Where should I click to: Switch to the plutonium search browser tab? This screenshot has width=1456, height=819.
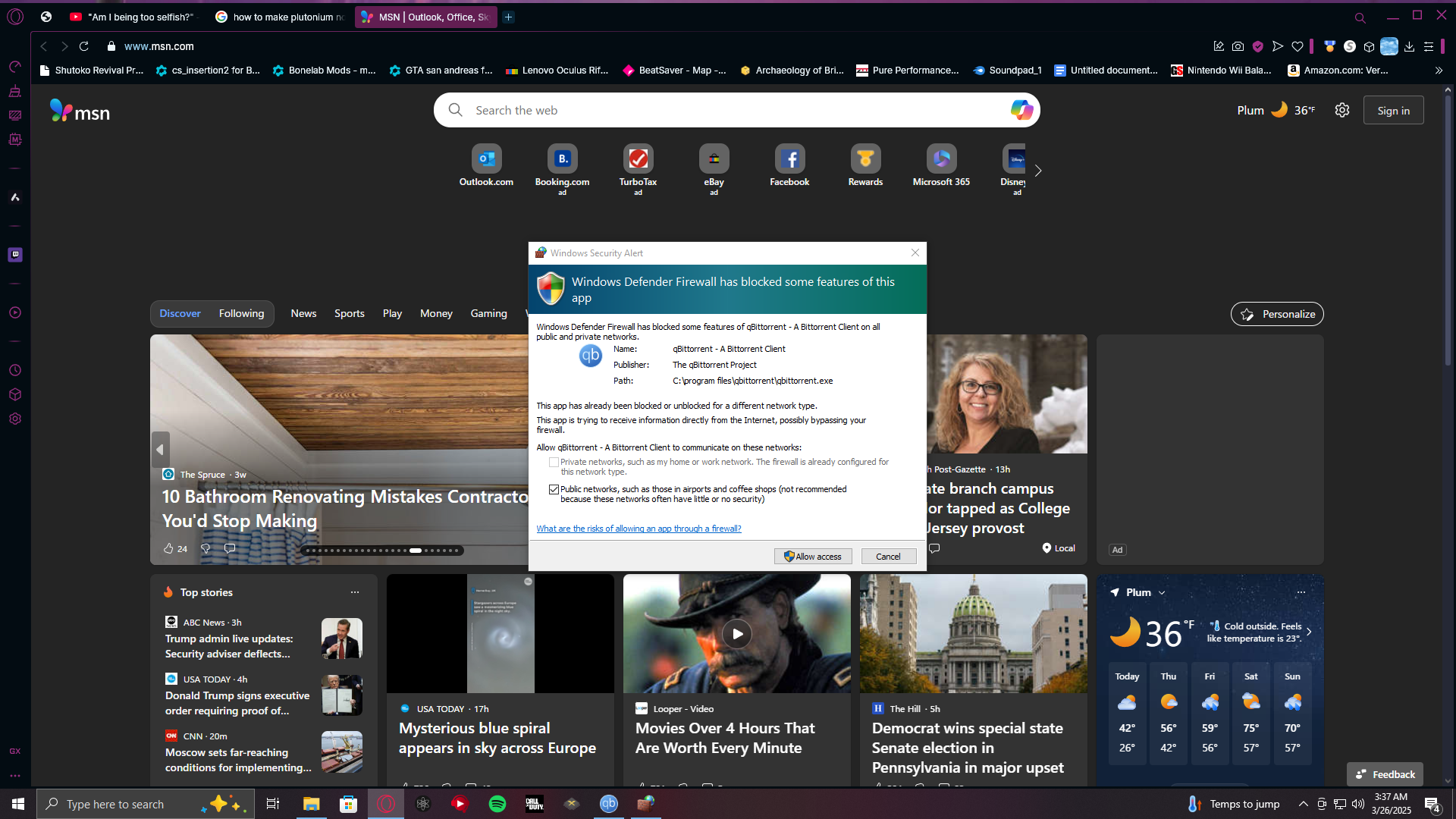pos(279,17)
